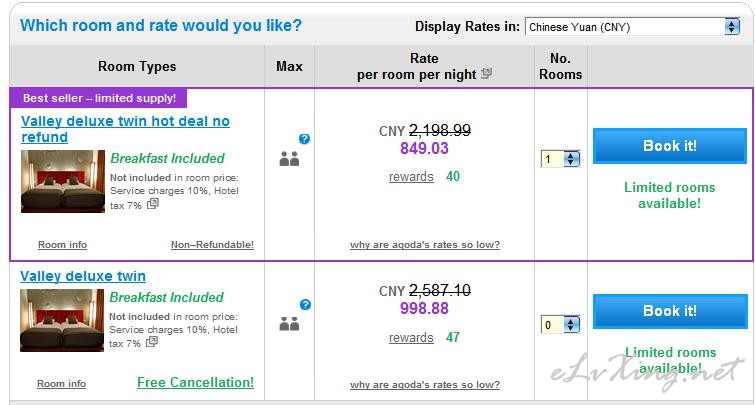
Task: Click Book it! for Valley deluxe twin
Action: [670, 311]
